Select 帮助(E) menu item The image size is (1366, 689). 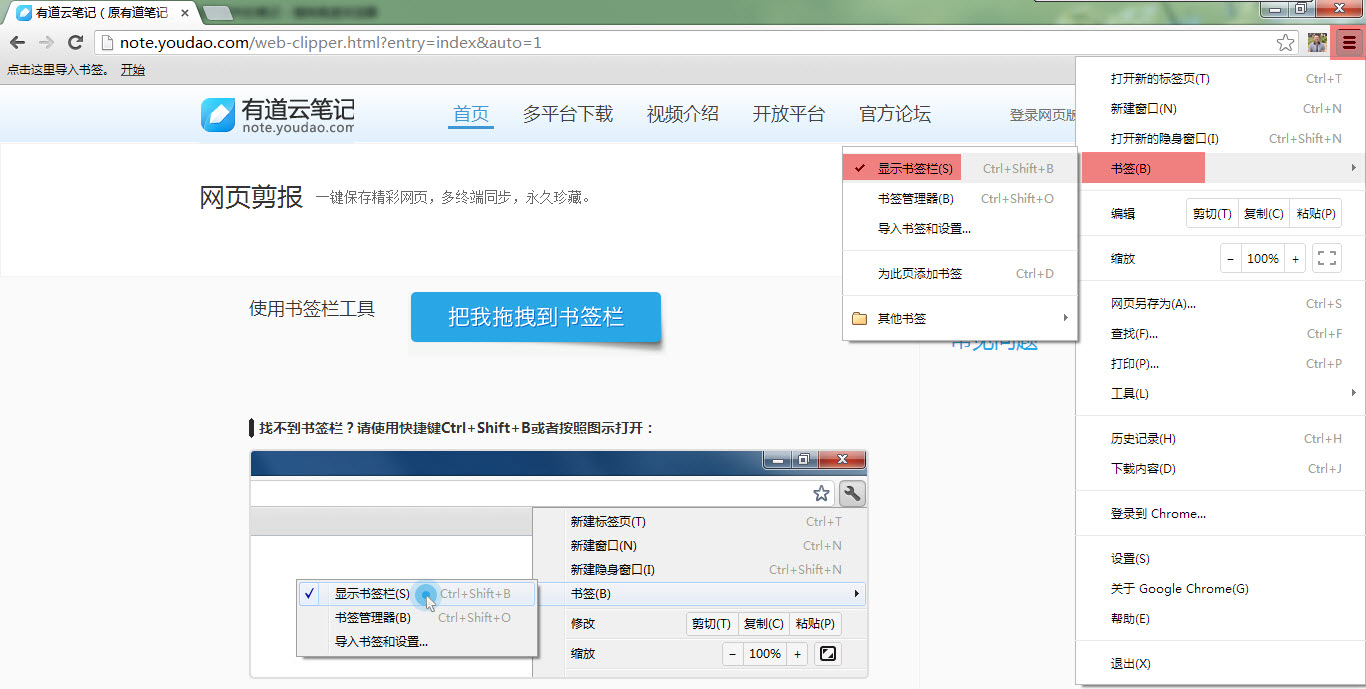[x=1221, y=618]
